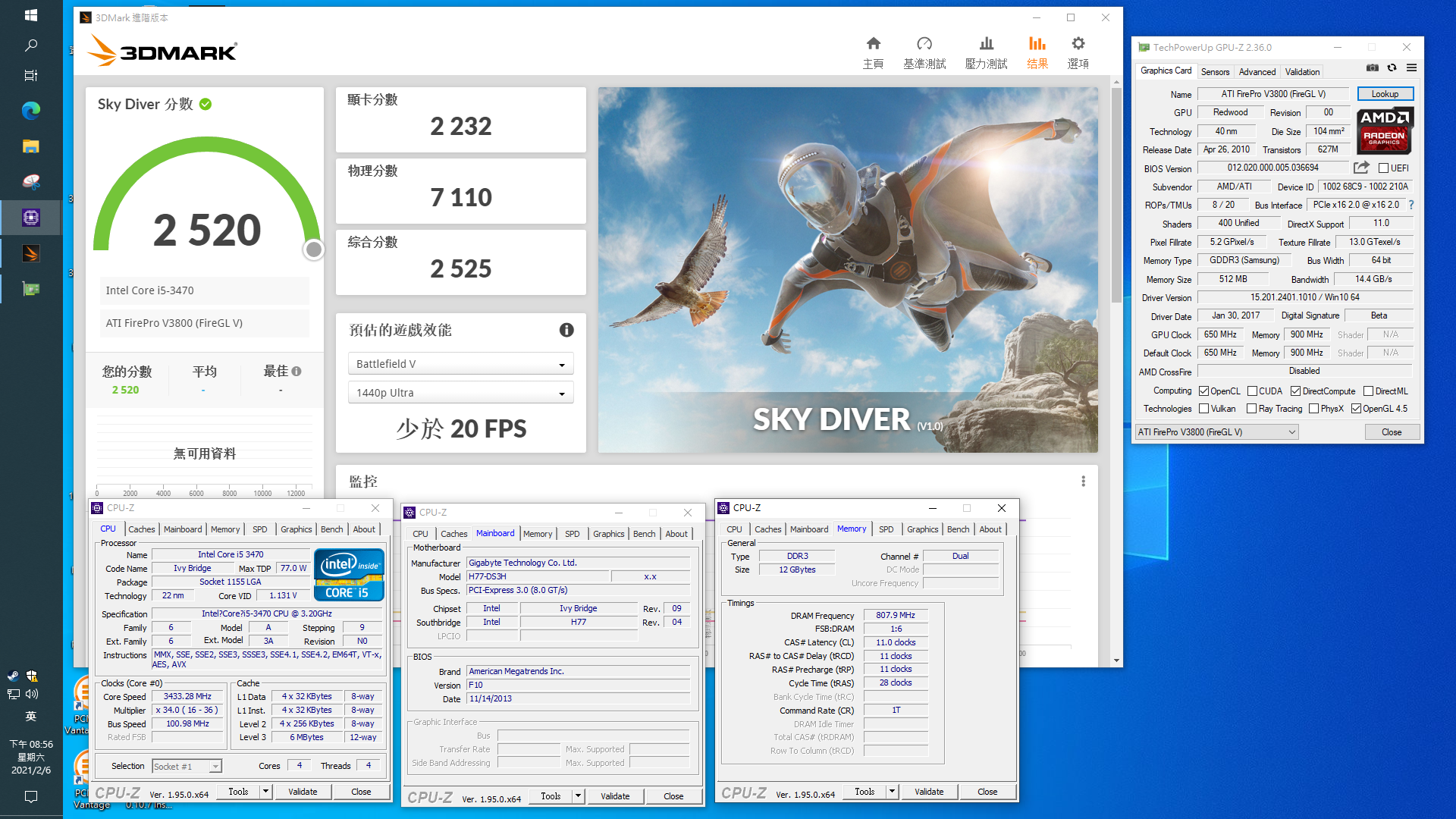This screenshot has height=819, width=1456.
Task: Toggle the Ray Tracing checkbox
Action: [1251, 409]
